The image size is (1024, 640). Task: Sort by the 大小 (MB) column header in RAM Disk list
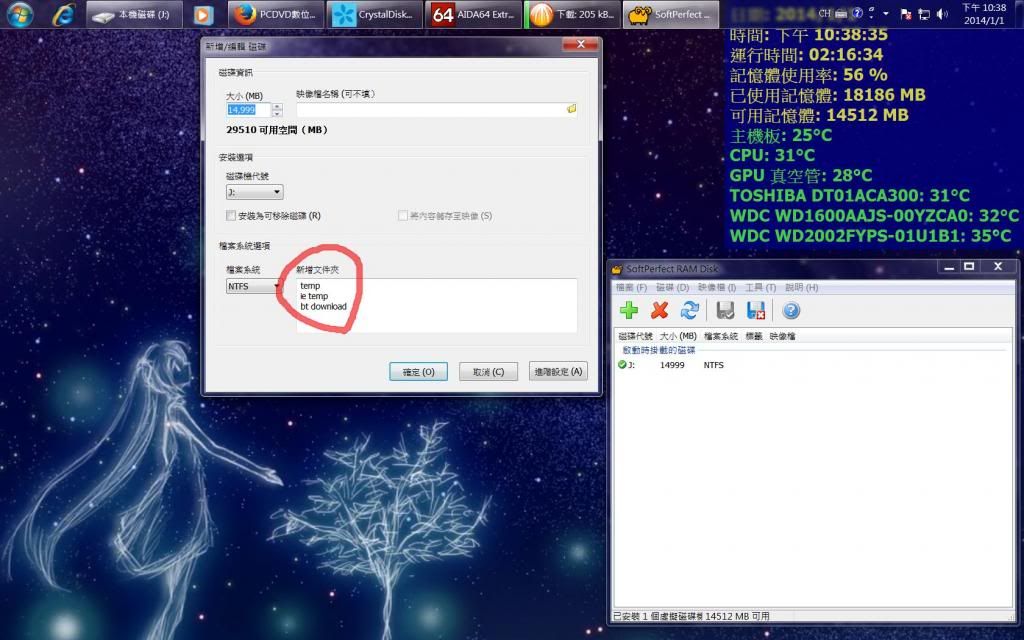pyautogui.click(x=678, y=336)
